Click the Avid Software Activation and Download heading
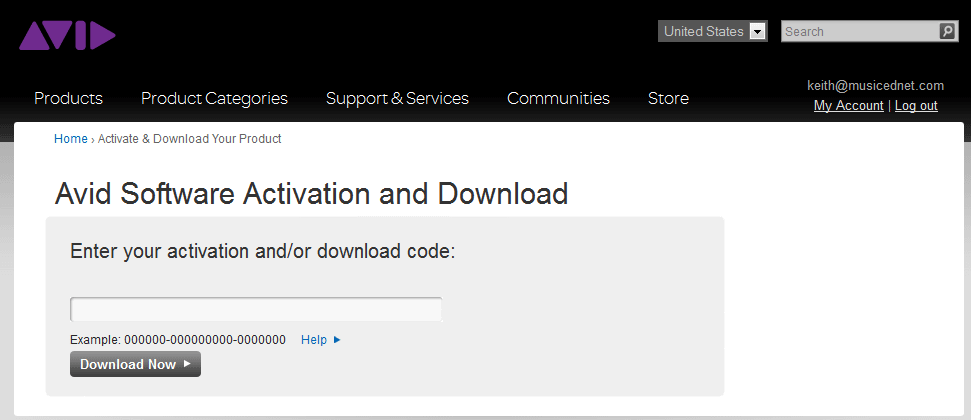The width and height of the screenshot is (971, 420). click(x=311, y=193)
